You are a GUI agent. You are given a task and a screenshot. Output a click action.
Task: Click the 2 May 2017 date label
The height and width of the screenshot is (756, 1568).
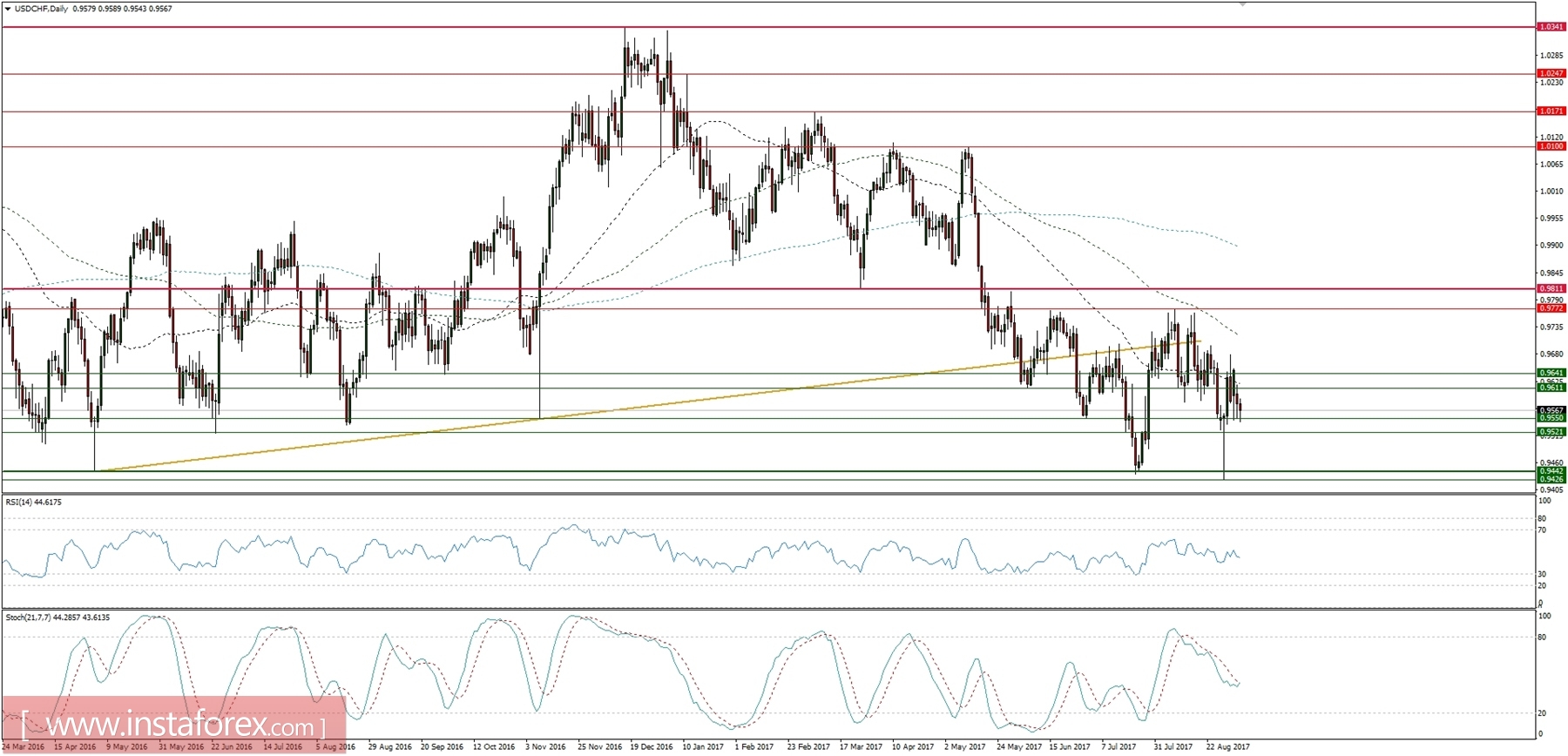[964, 747]
